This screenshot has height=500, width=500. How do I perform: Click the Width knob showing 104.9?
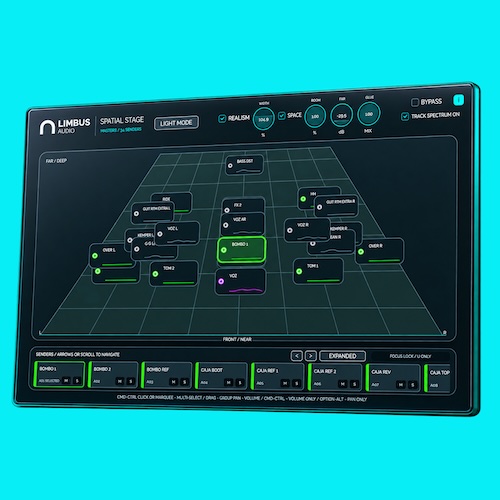[x=263, y=119]
